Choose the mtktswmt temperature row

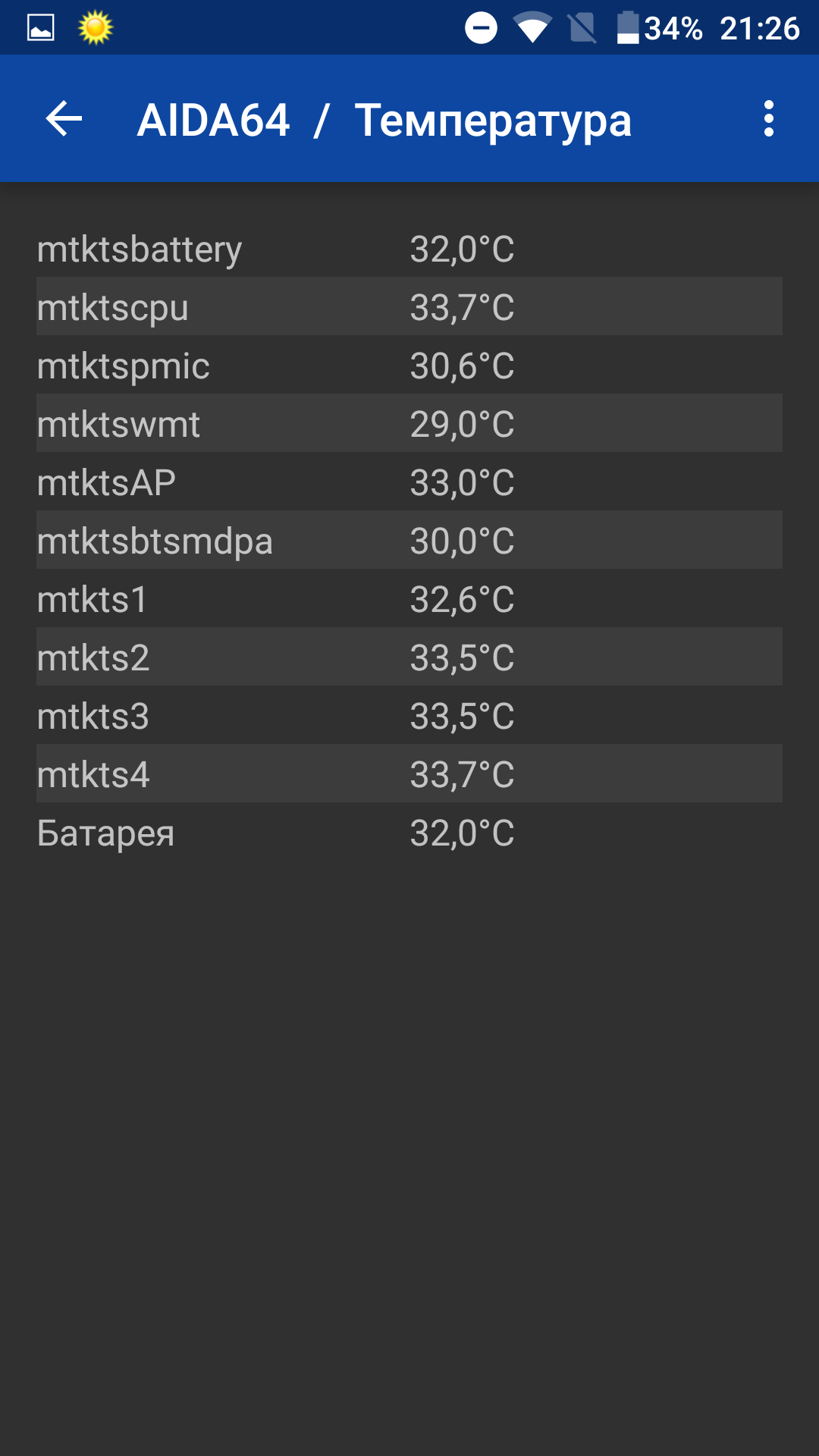[x=409, y=424]
